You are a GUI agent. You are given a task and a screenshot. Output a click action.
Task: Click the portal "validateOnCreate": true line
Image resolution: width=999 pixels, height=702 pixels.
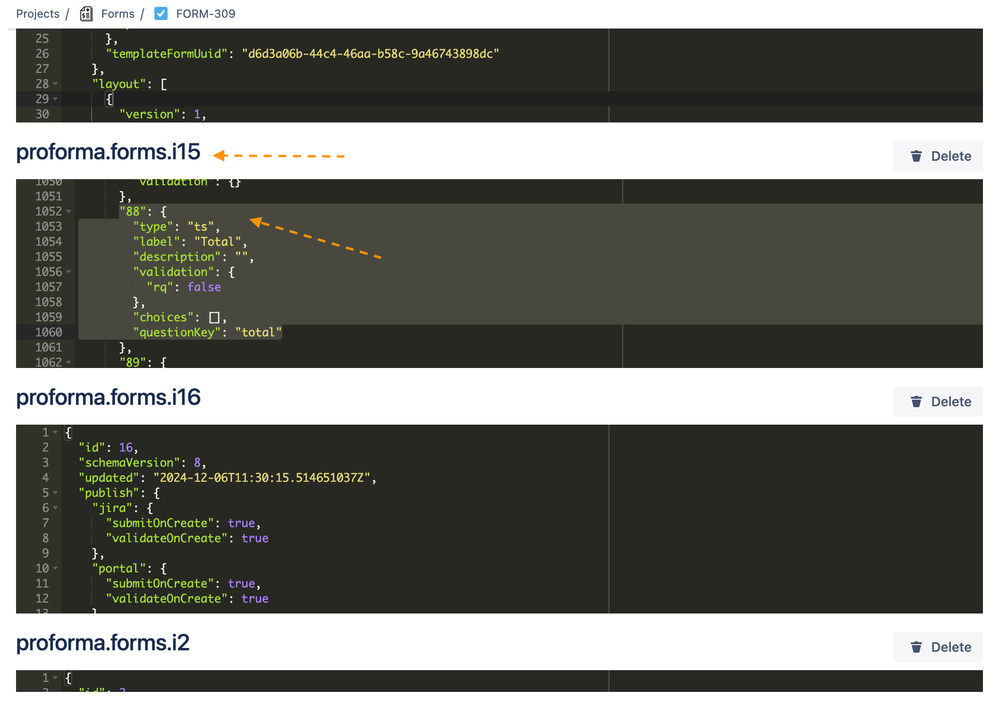click(187, 599)
